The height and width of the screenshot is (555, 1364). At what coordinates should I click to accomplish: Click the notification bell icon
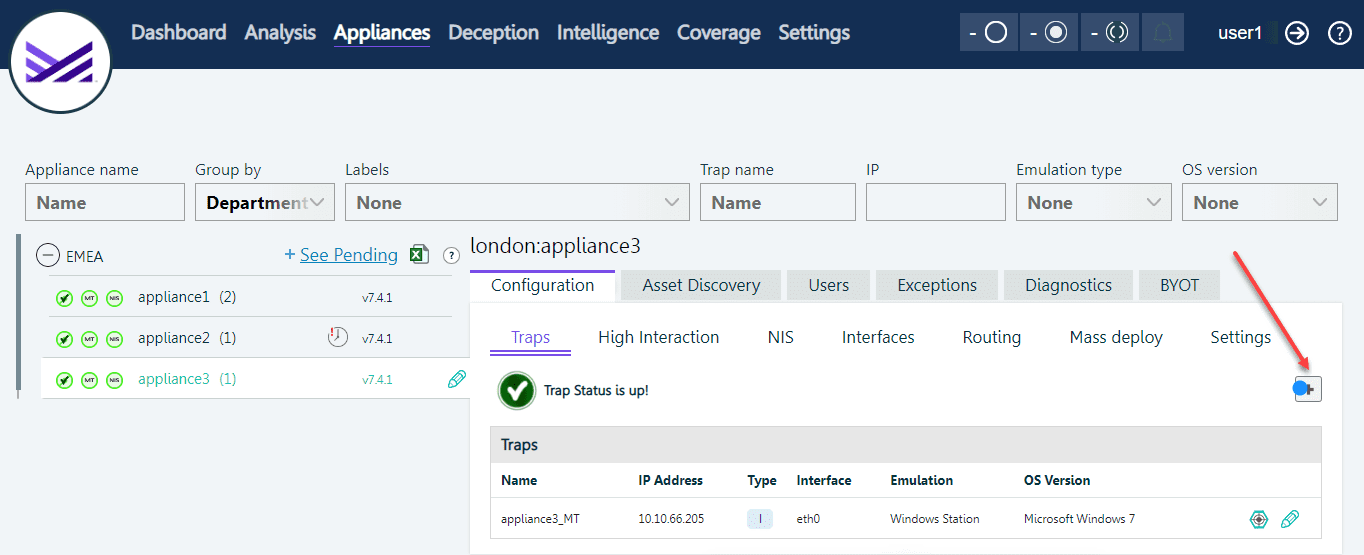pyautogui.click(x=1162, y=33)
